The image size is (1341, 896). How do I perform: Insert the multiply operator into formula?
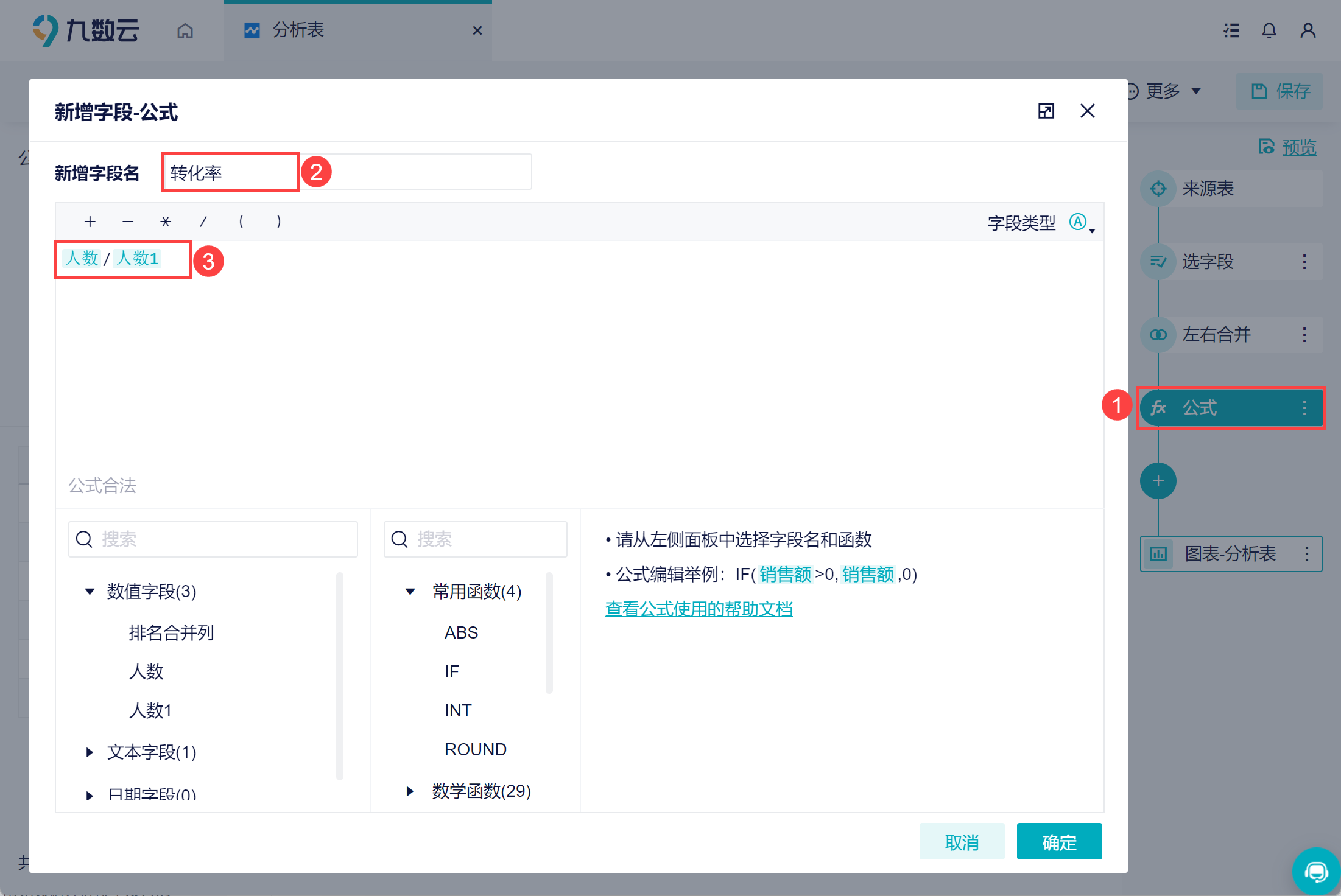point(165,222)
